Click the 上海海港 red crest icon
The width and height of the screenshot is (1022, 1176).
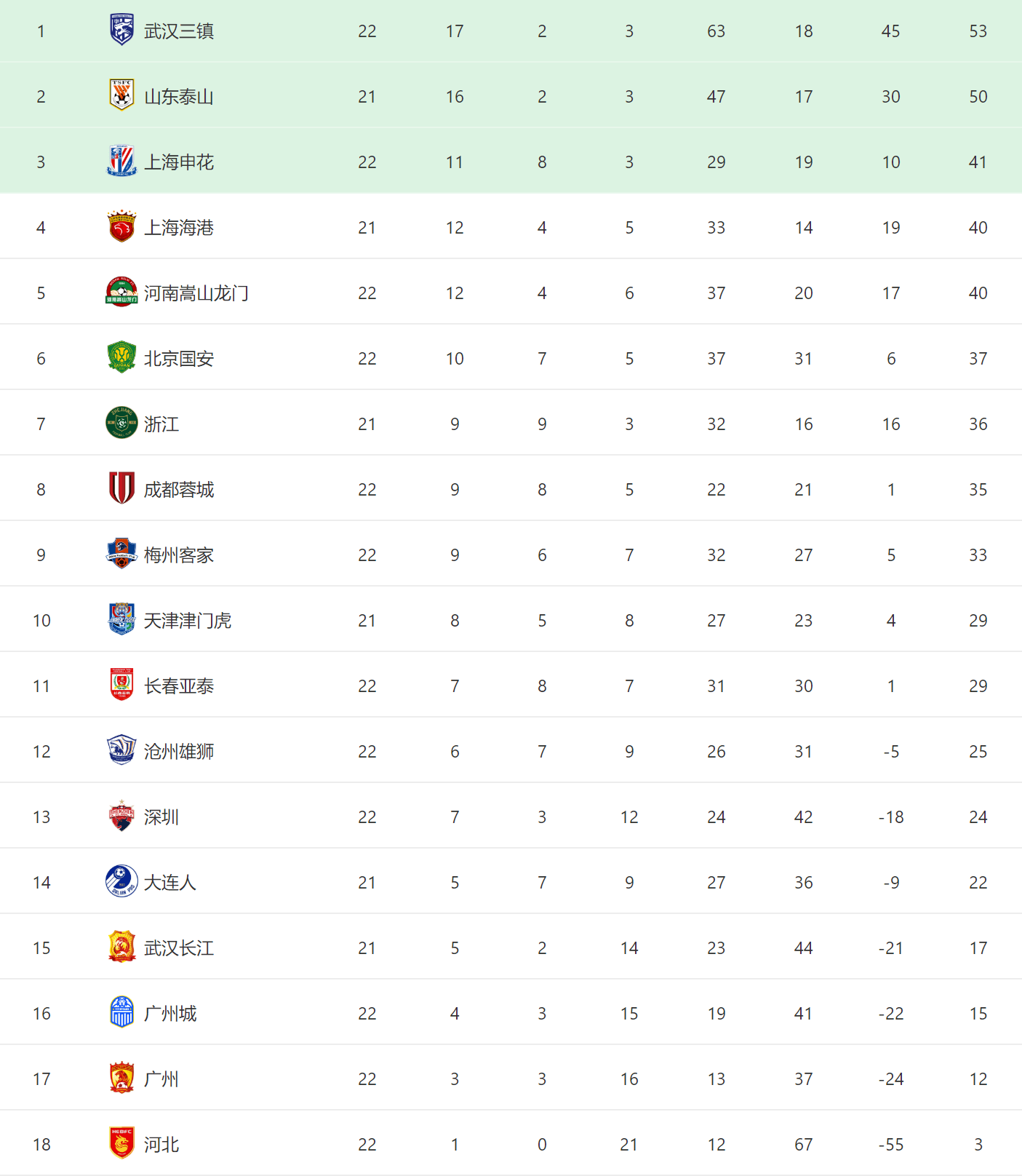click(x=121, y=227)
